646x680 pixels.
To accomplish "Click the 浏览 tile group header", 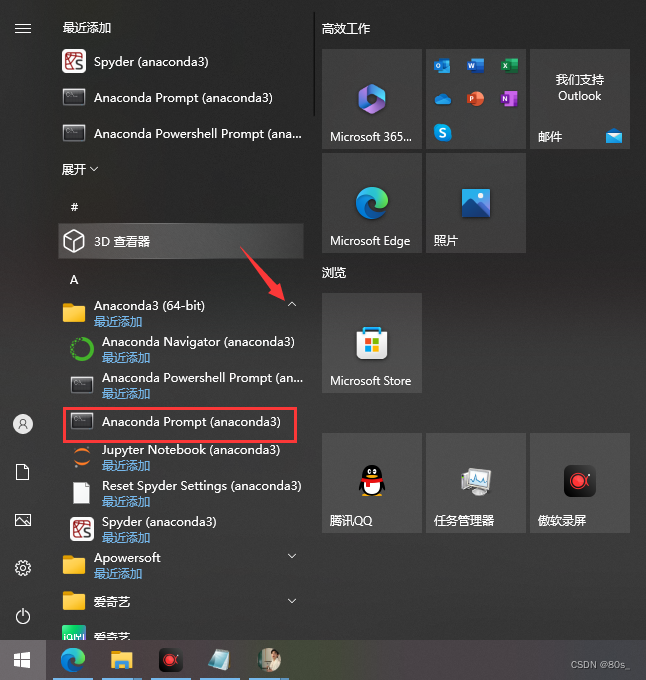I will pos(334,273).
